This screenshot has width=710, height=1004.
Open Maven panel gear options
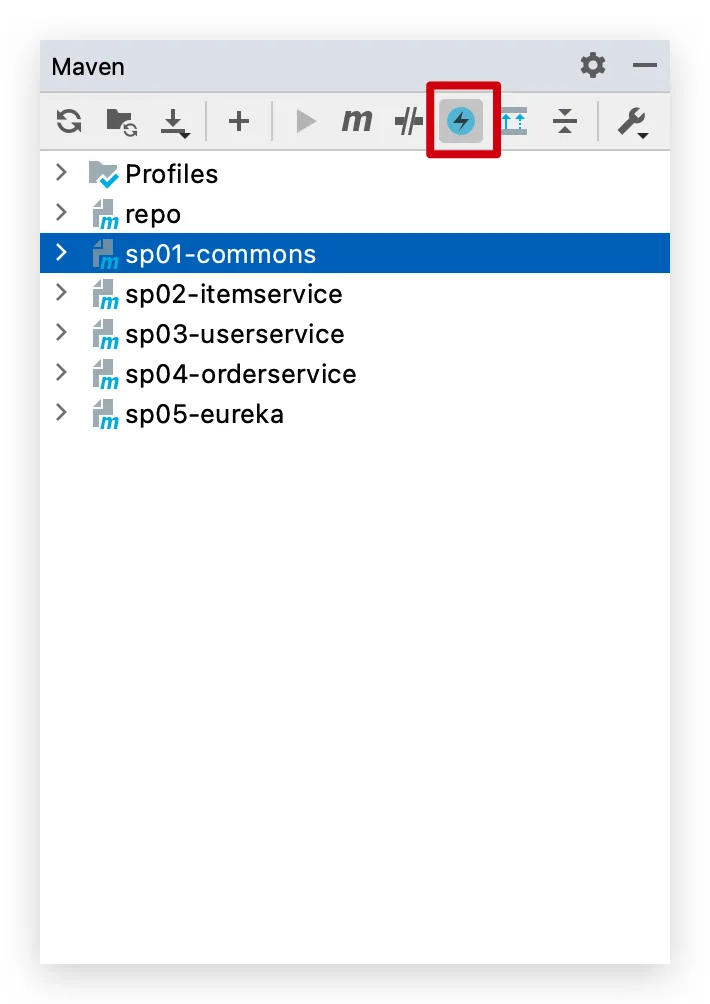click(593, 65)
